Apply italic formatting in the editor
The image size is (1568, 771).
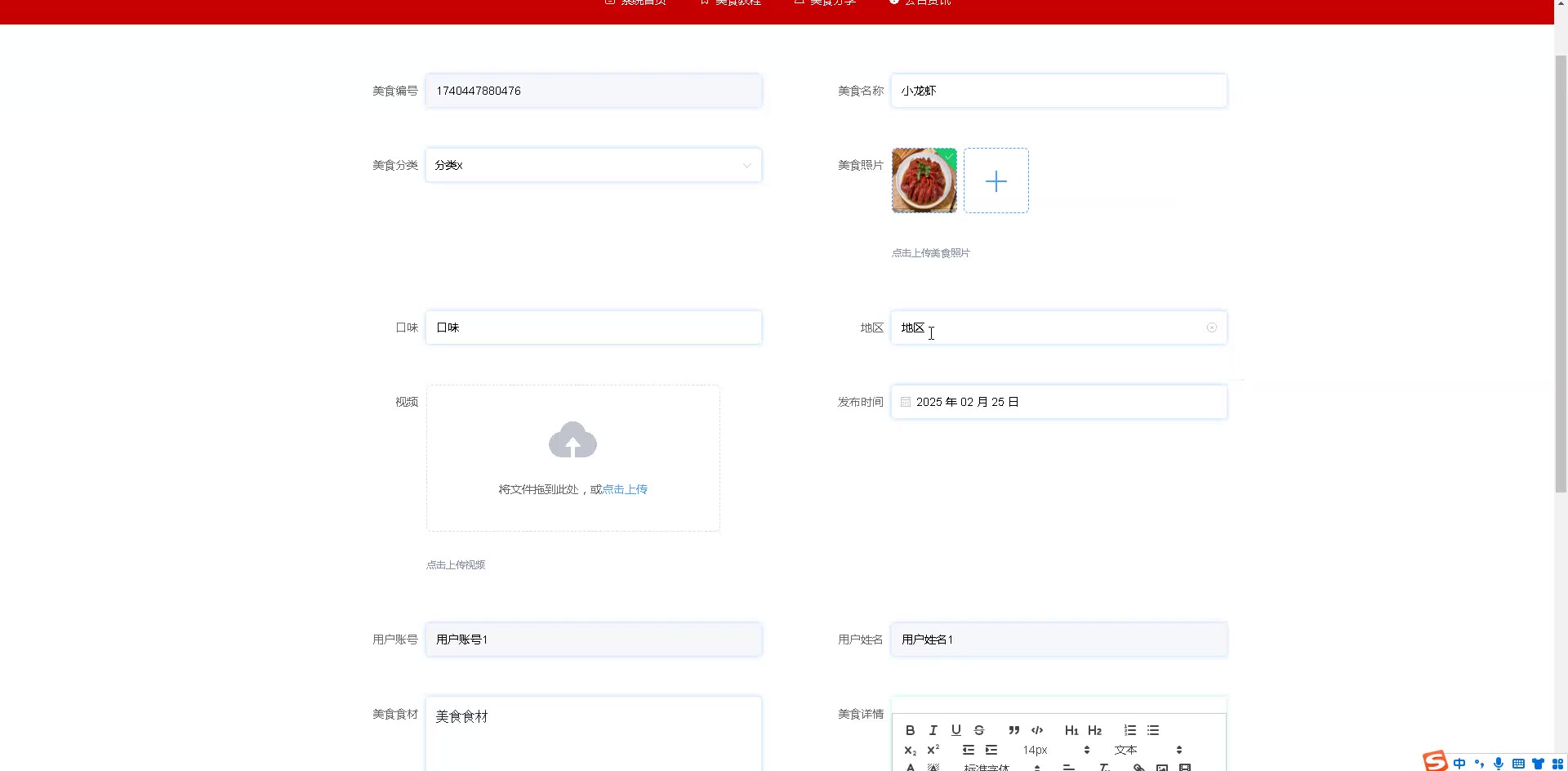pos(933,730)
